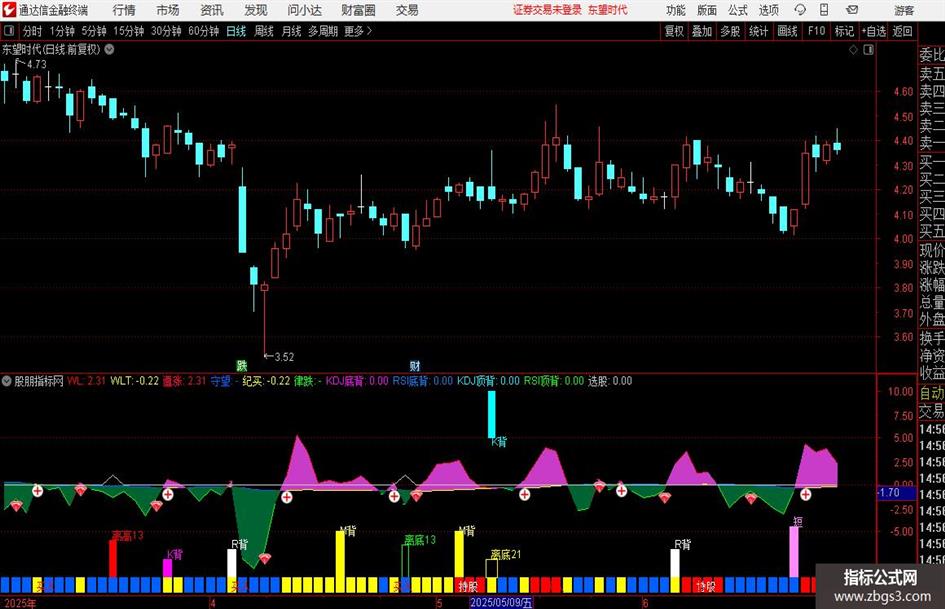The width and height of the screenshot is (945, 609).
Task: Click the cyan K背 indicator bar
Action: (492, 414)
